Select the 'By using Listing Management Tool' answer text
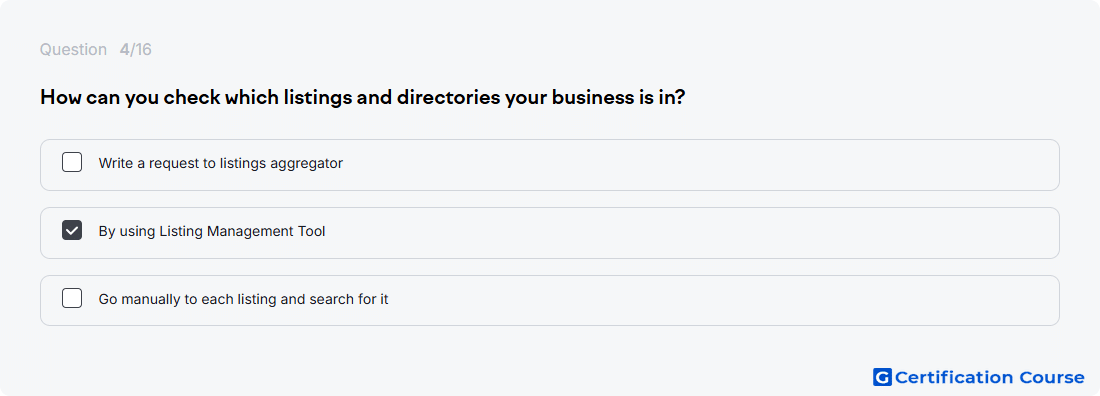1100x396 pixels. click(x=212, y=231)
